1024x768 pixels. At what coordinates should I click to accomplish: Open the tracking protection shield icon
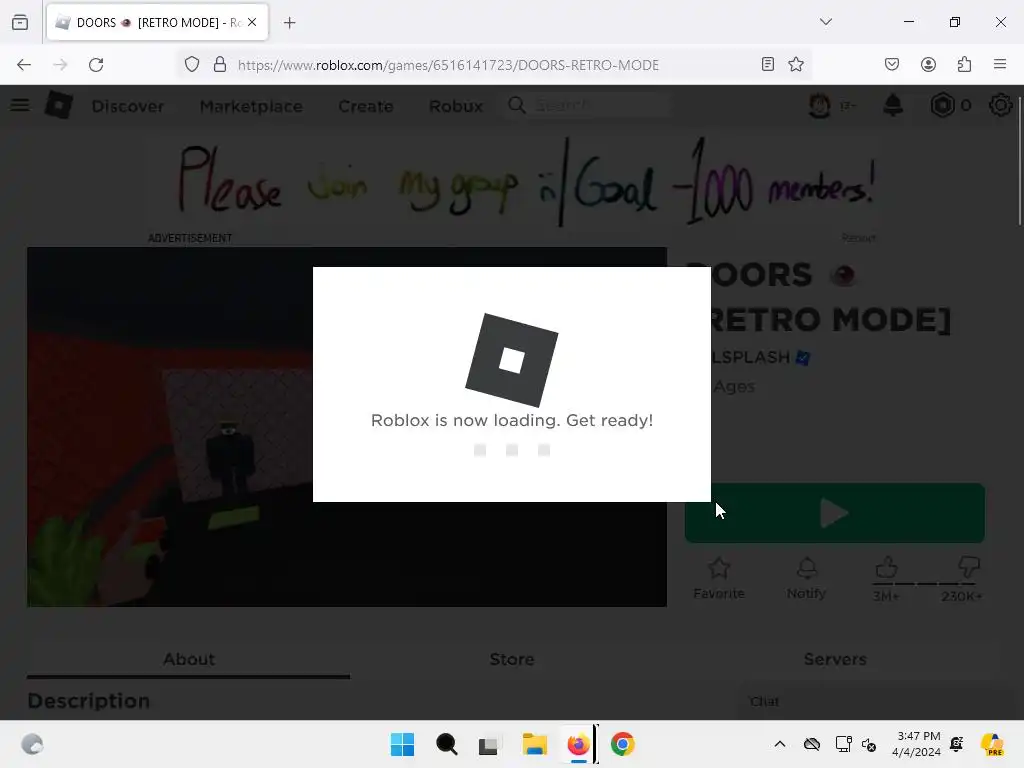[192, 65]
